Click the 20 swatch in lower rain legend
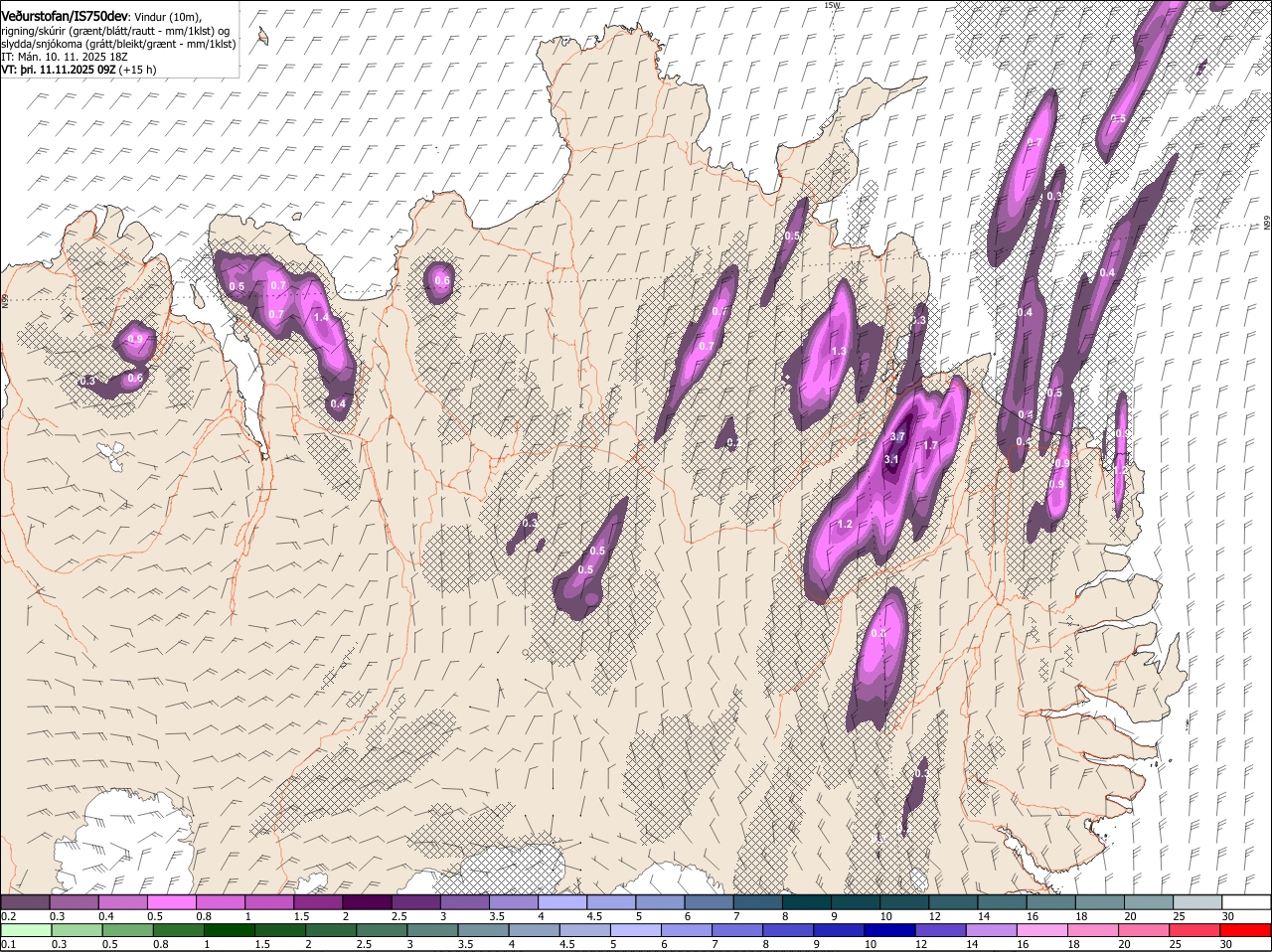 (x=1143, y=930)
